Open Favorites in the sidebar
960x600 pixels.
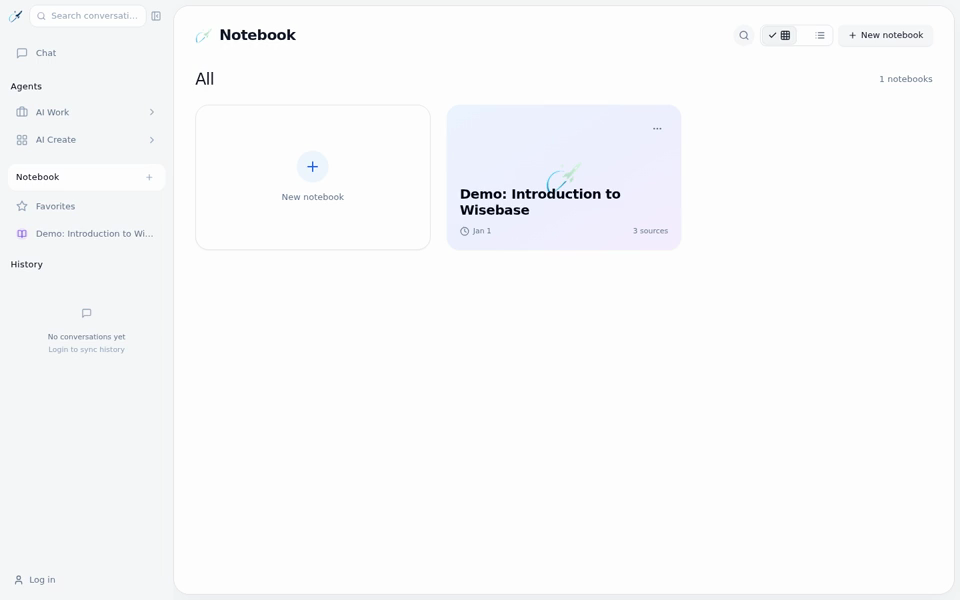pyautogui.click(x=86, y=206)
